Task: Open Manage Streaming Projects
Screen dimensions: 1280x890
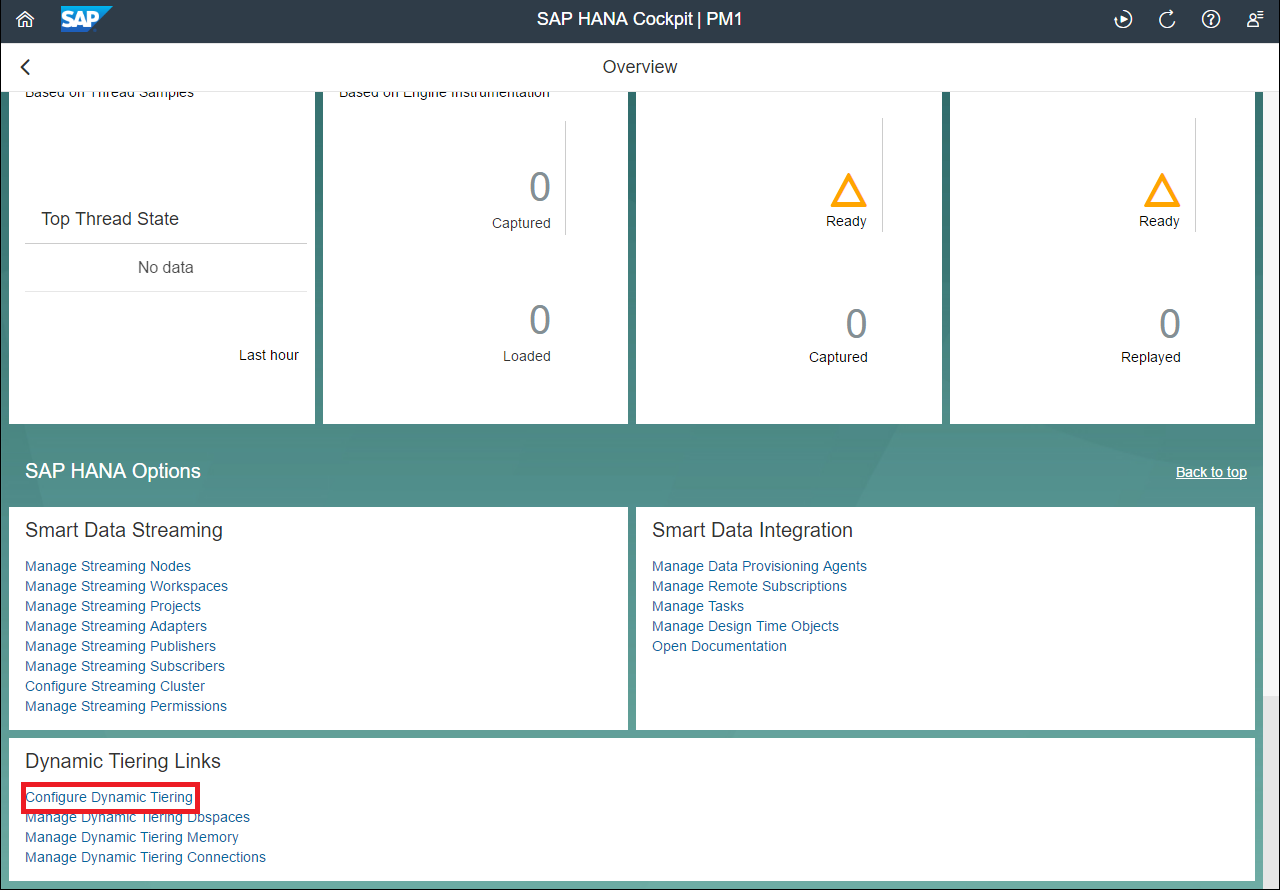Action: (x=113, y=606)
